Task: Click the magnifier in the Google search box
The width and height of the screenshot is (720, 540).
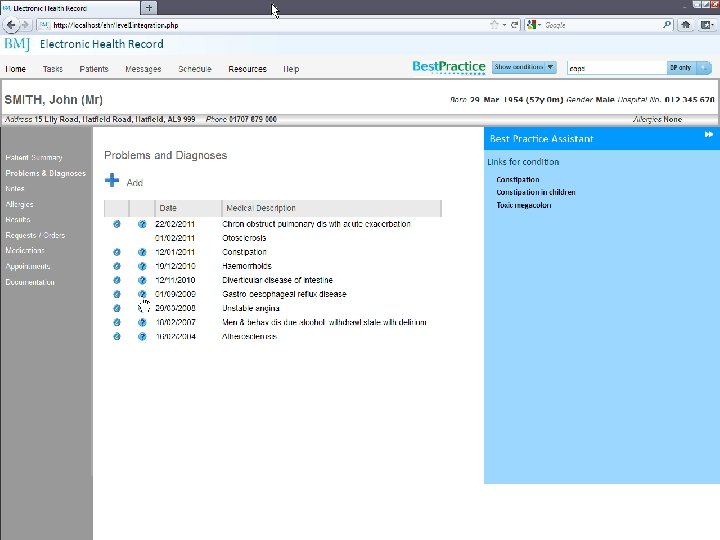Action: click(667, 25)
